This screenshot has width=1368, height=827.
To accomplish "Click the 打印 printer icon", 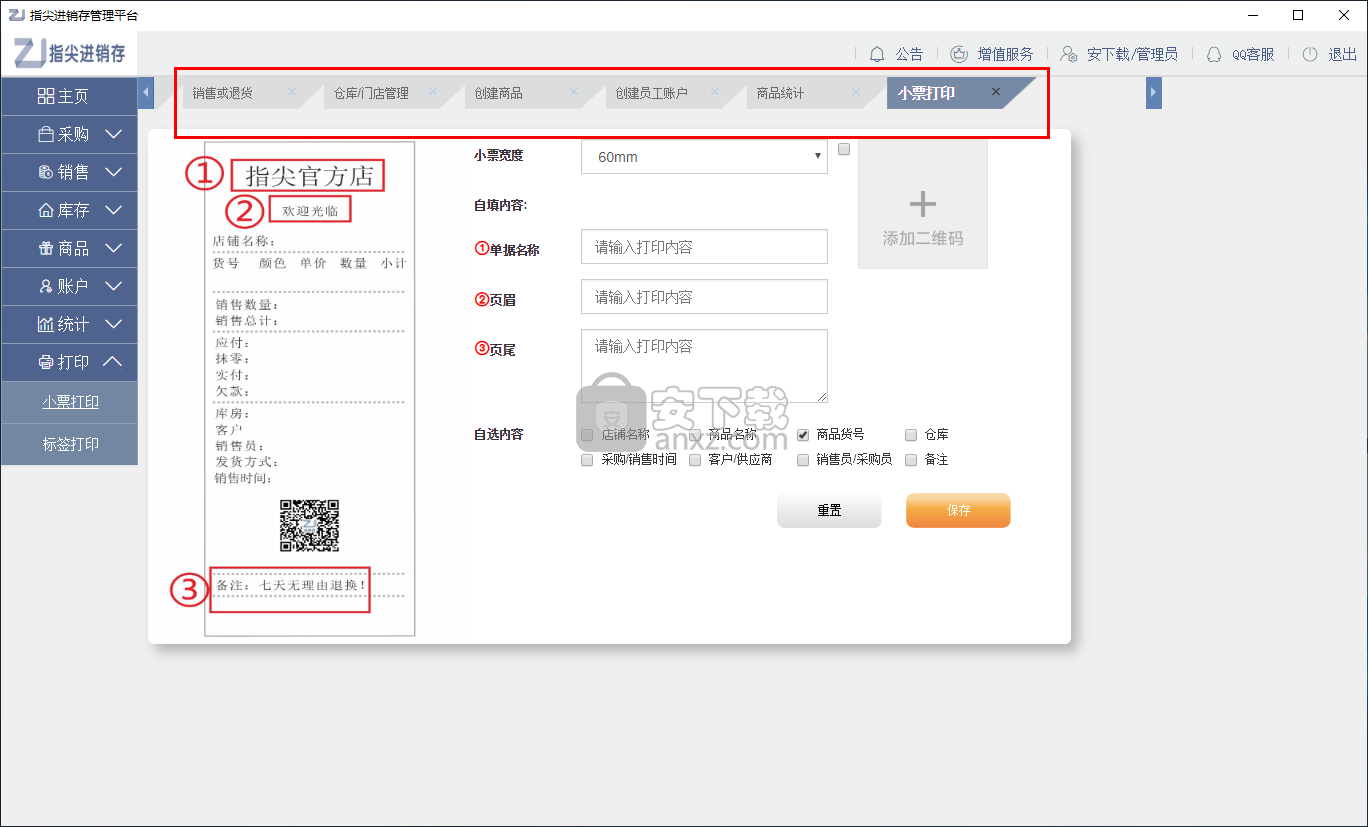I will click(46, 362).
